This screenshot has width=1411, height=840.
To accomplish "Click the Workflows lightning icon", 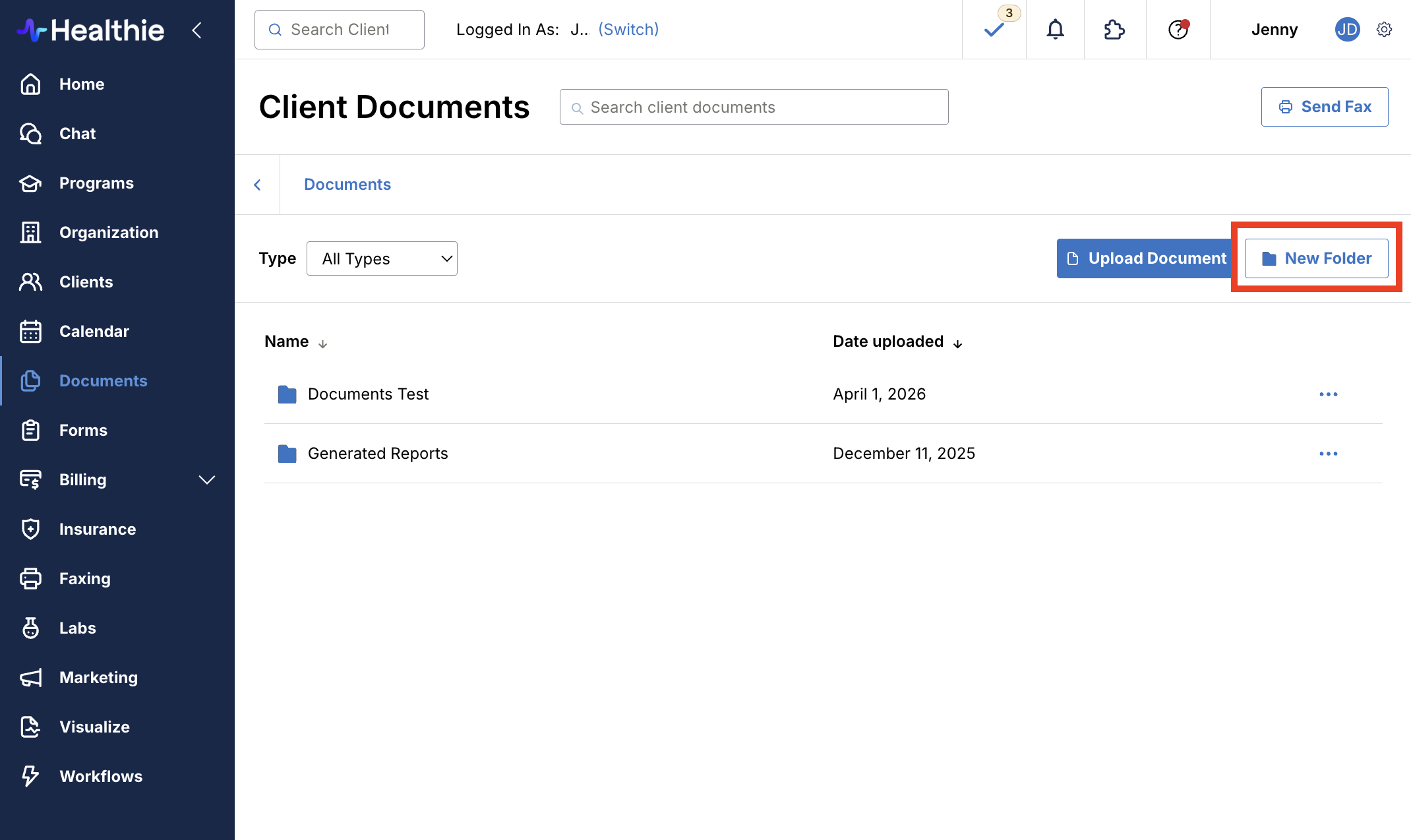I will [30, 776].
